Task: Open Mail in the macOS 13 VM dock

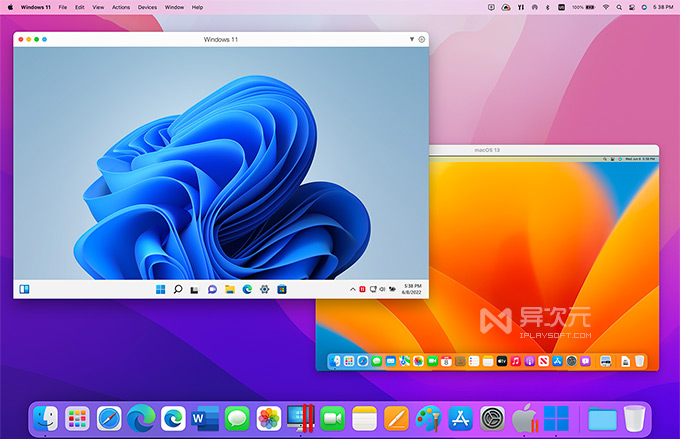Action: tap(390, 361)
